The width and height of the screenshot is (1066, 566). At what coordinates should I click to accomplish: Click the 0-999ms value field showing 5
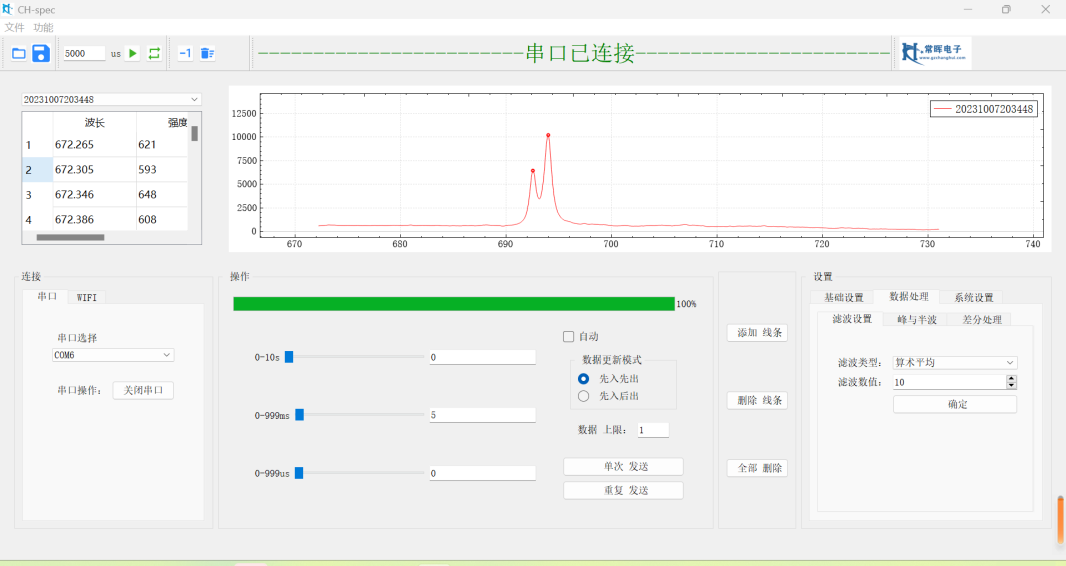click(x=483, y=414)
